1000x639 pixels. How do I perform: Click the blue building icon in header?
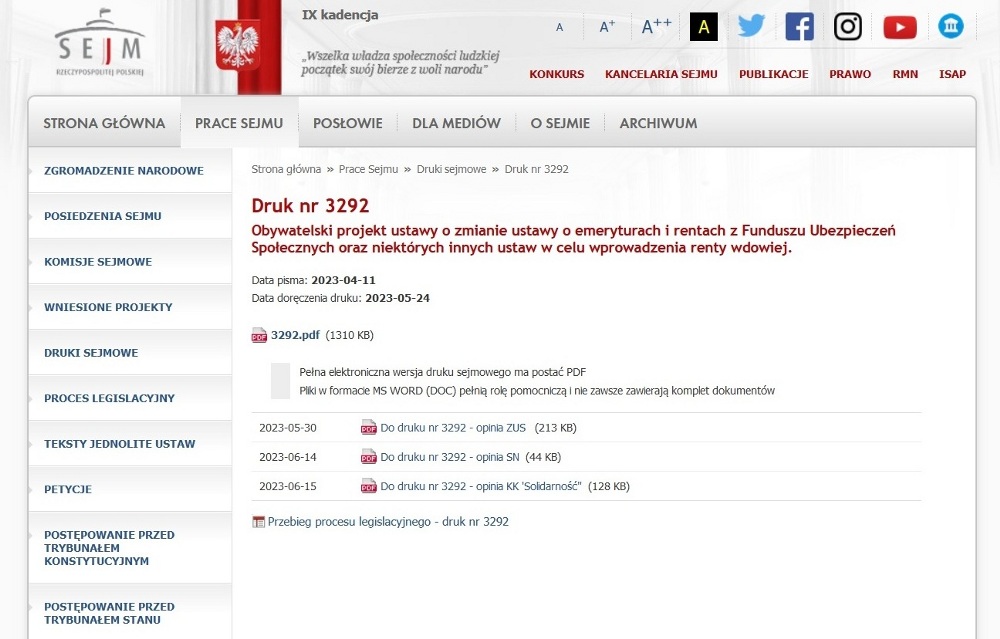[950, 26]
